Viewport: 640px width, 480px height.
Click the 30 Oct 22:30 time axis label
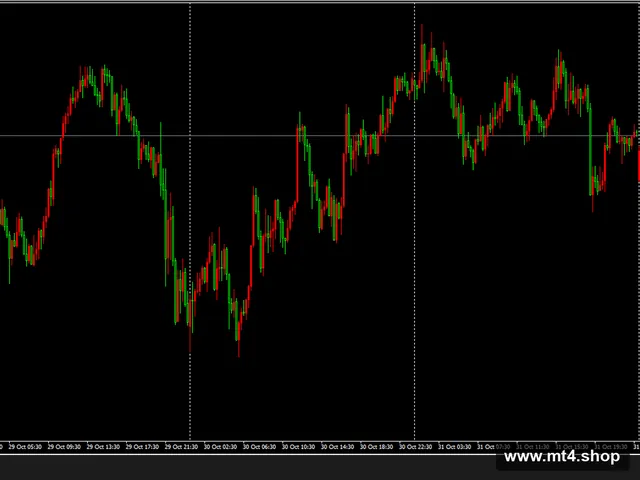point(416,447)
